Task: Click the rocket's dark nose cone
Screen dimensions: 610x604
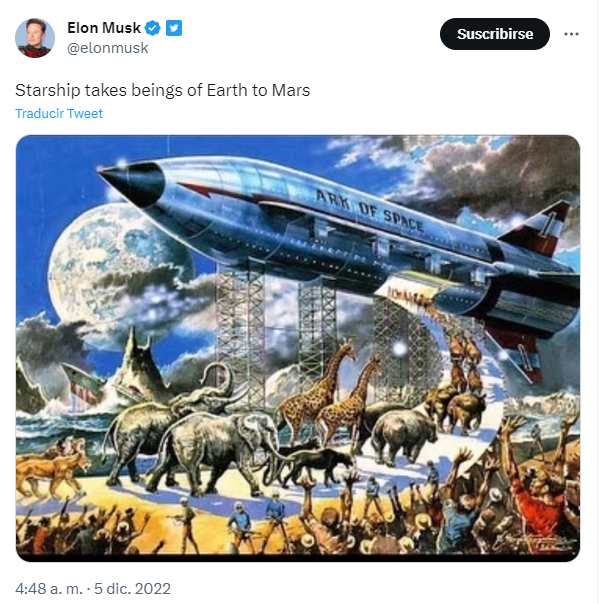Action: 132,183
